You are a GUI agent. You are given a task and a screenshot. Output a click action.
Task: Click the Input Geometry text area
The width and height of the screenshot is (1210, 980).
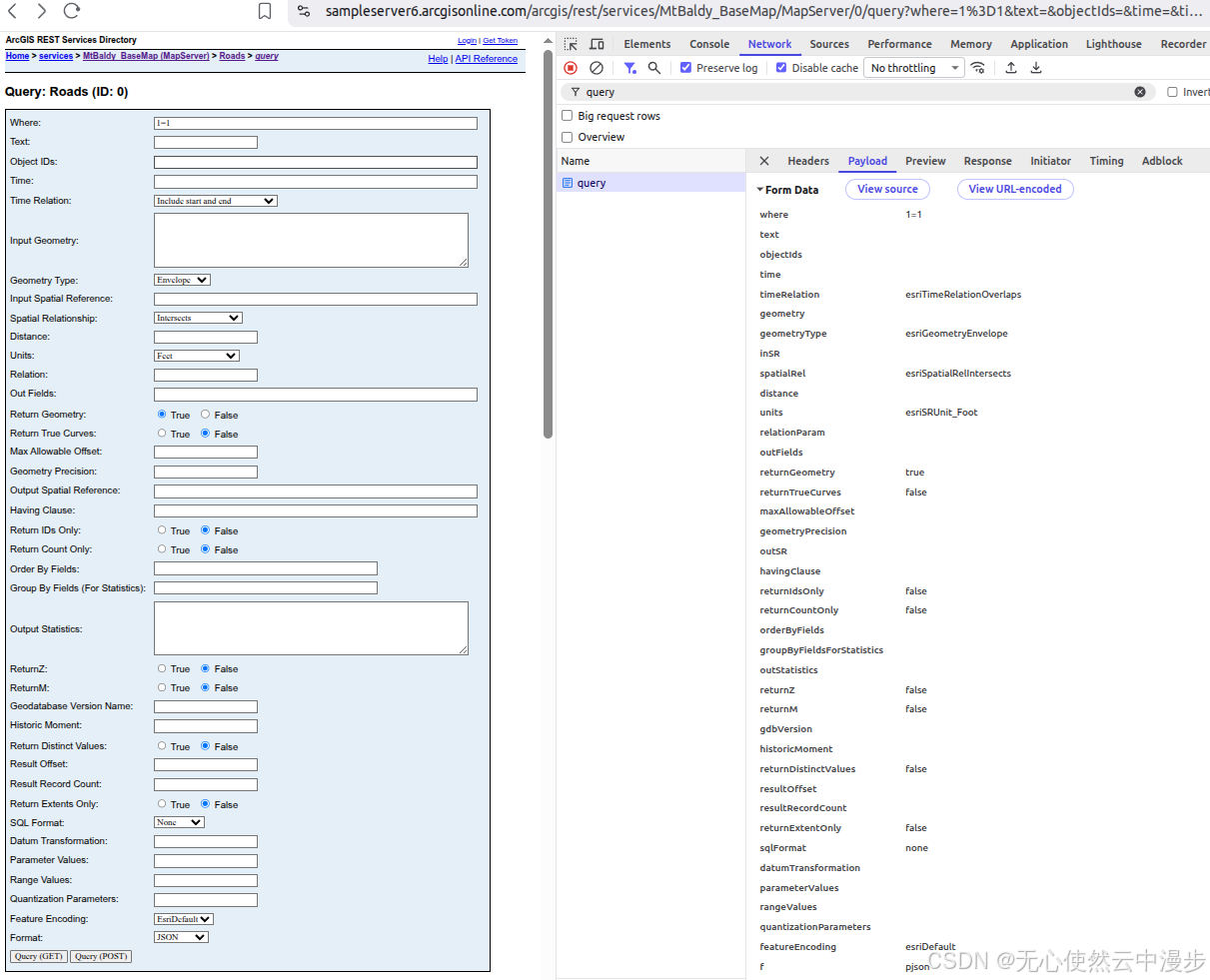pyautogui.click(x=311, y=240)
